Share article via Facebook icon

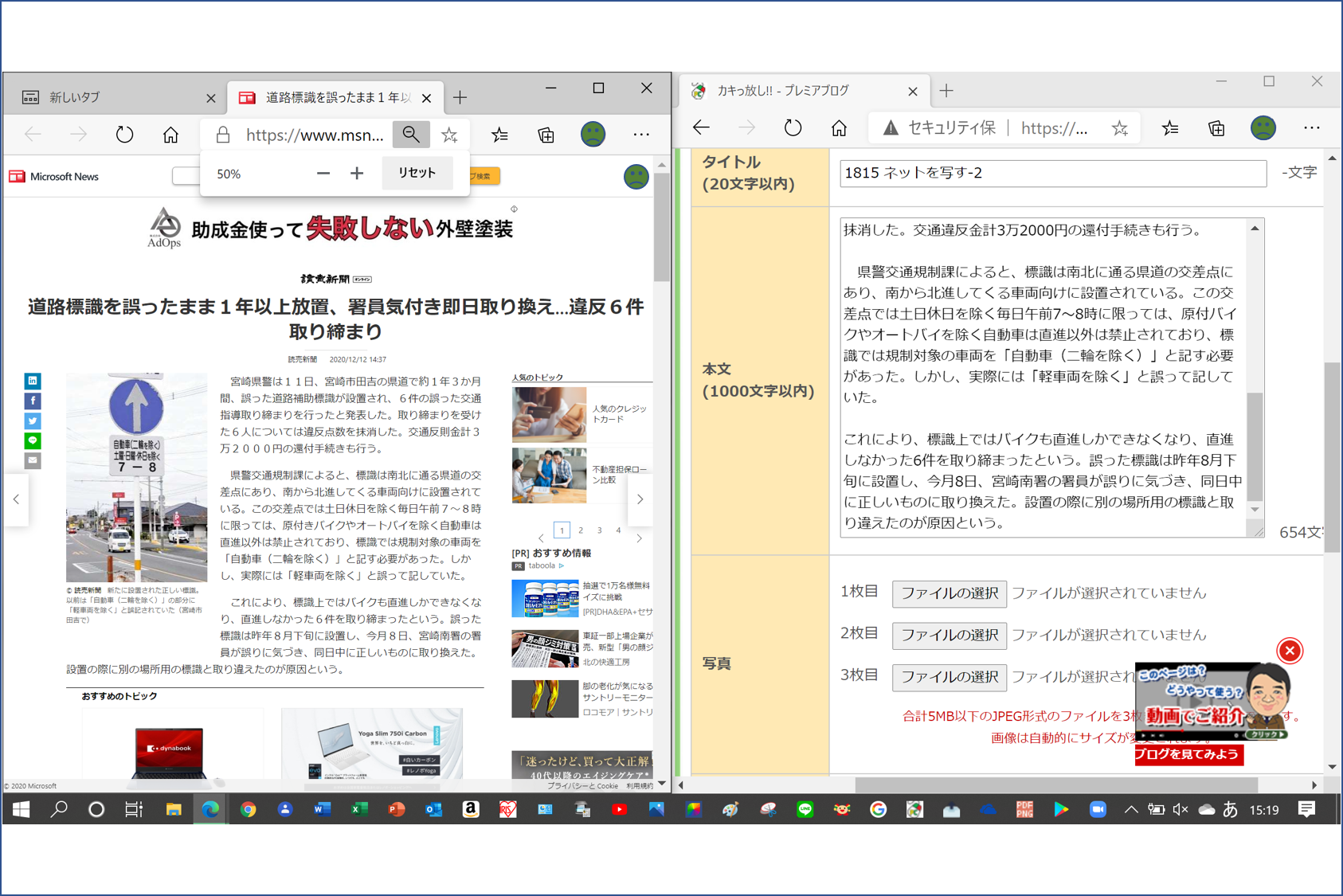point(33,401)
